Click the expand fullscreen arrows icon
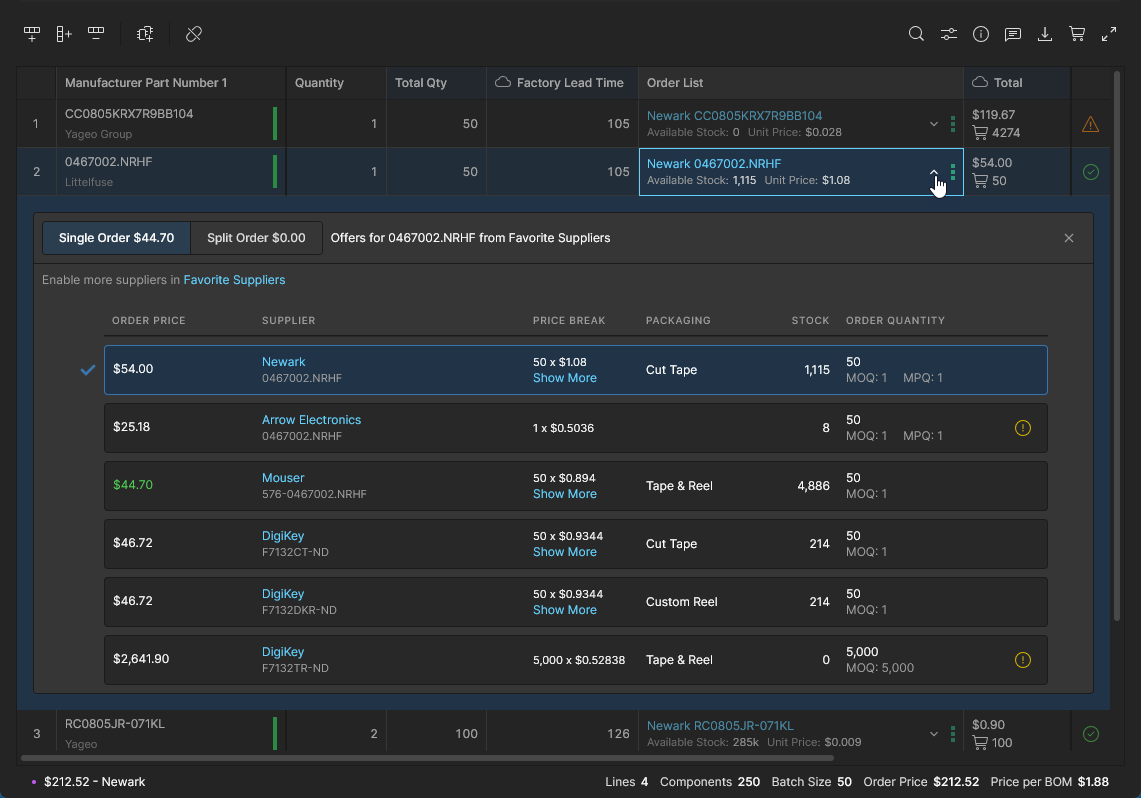The height and width of the screenshot is (798, 1141). [1109, 34]
